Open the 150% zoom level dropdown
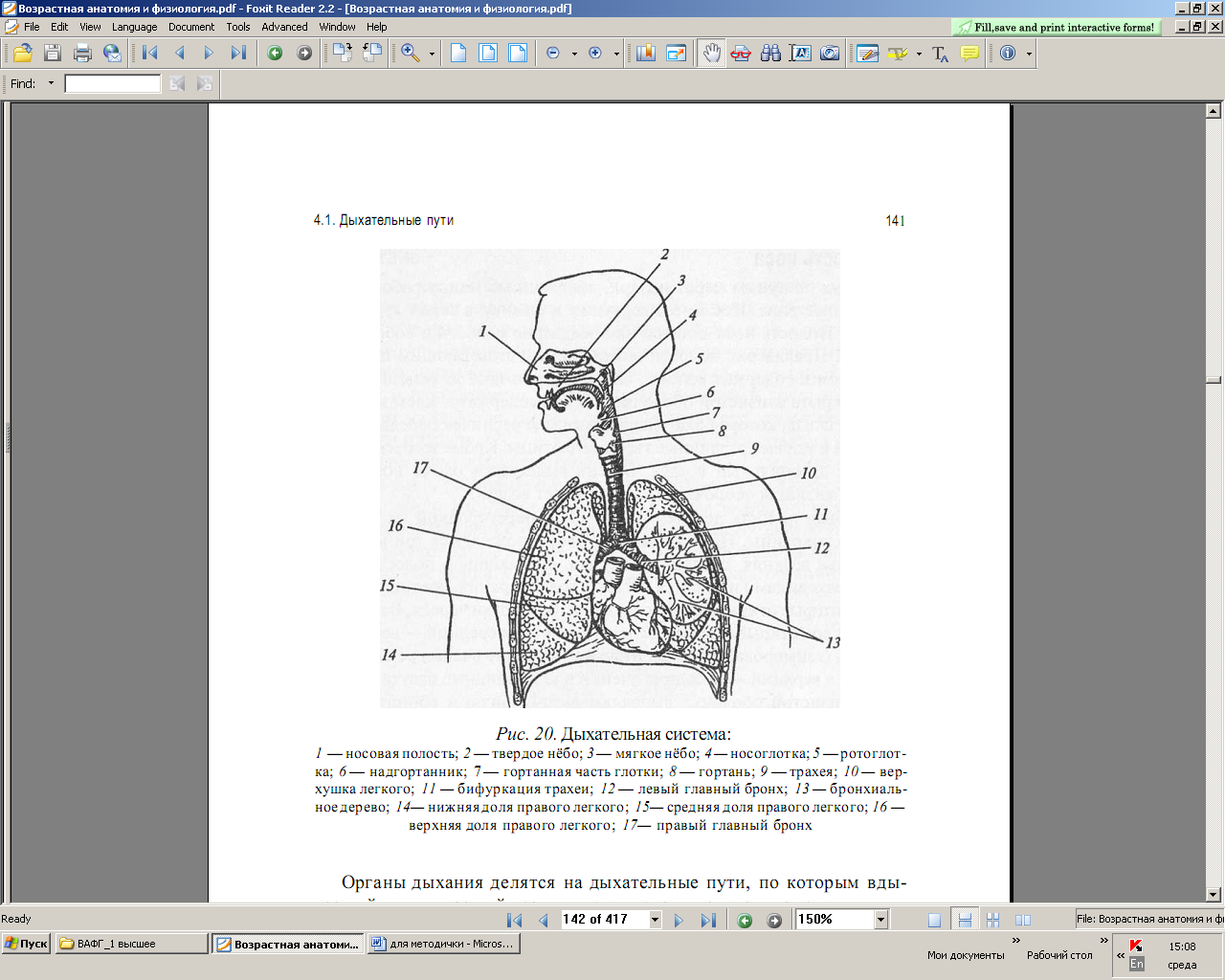Image resolution: width=1225 pixels, height=980 pixels. tap(880, 920)
